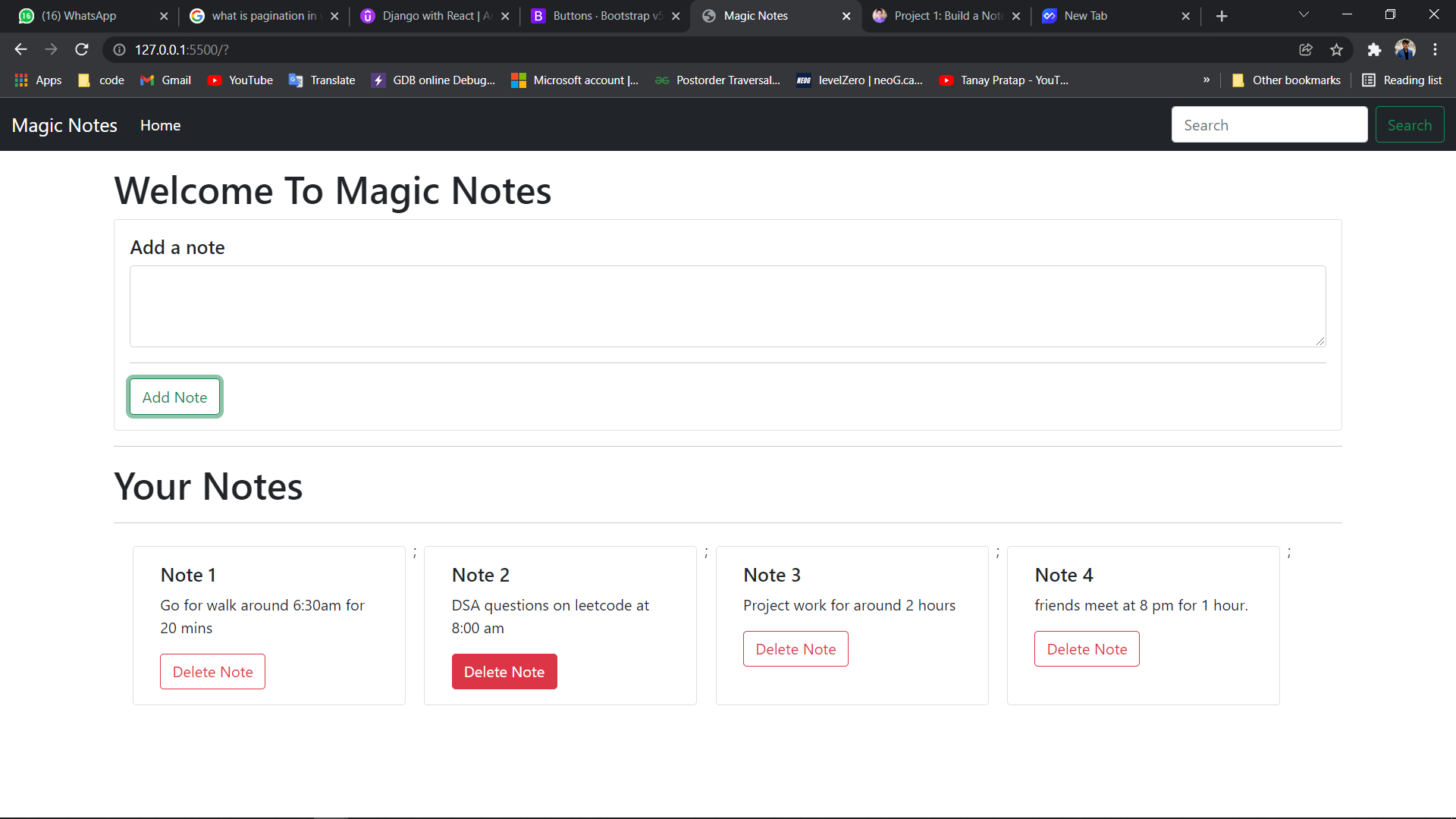
Task: View site information icon
Action: (x=119, y=49)
